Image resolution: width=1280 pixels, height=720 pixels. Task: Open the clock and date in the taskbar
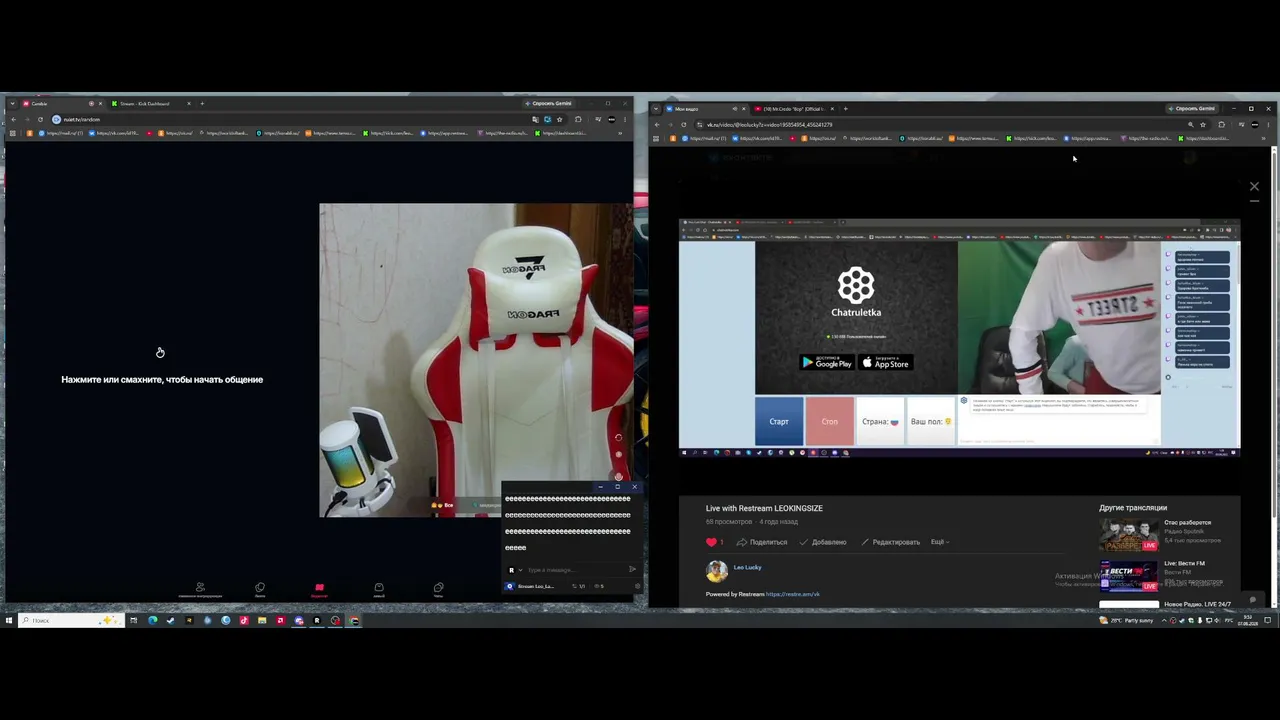[1248, 621]
